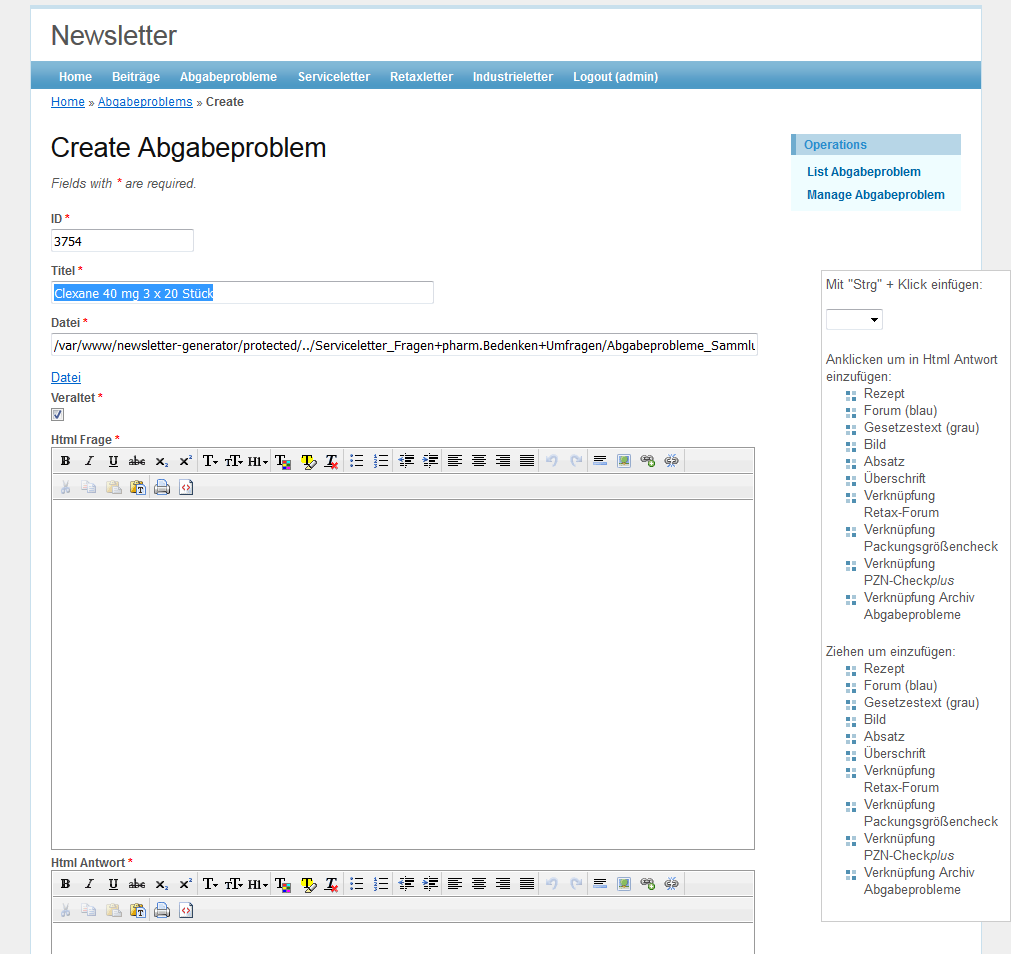Open font size dropdown in Html Frage toolbar
Image resolution: width=1011 pixels, height=954 pixels.
point(234,461)
